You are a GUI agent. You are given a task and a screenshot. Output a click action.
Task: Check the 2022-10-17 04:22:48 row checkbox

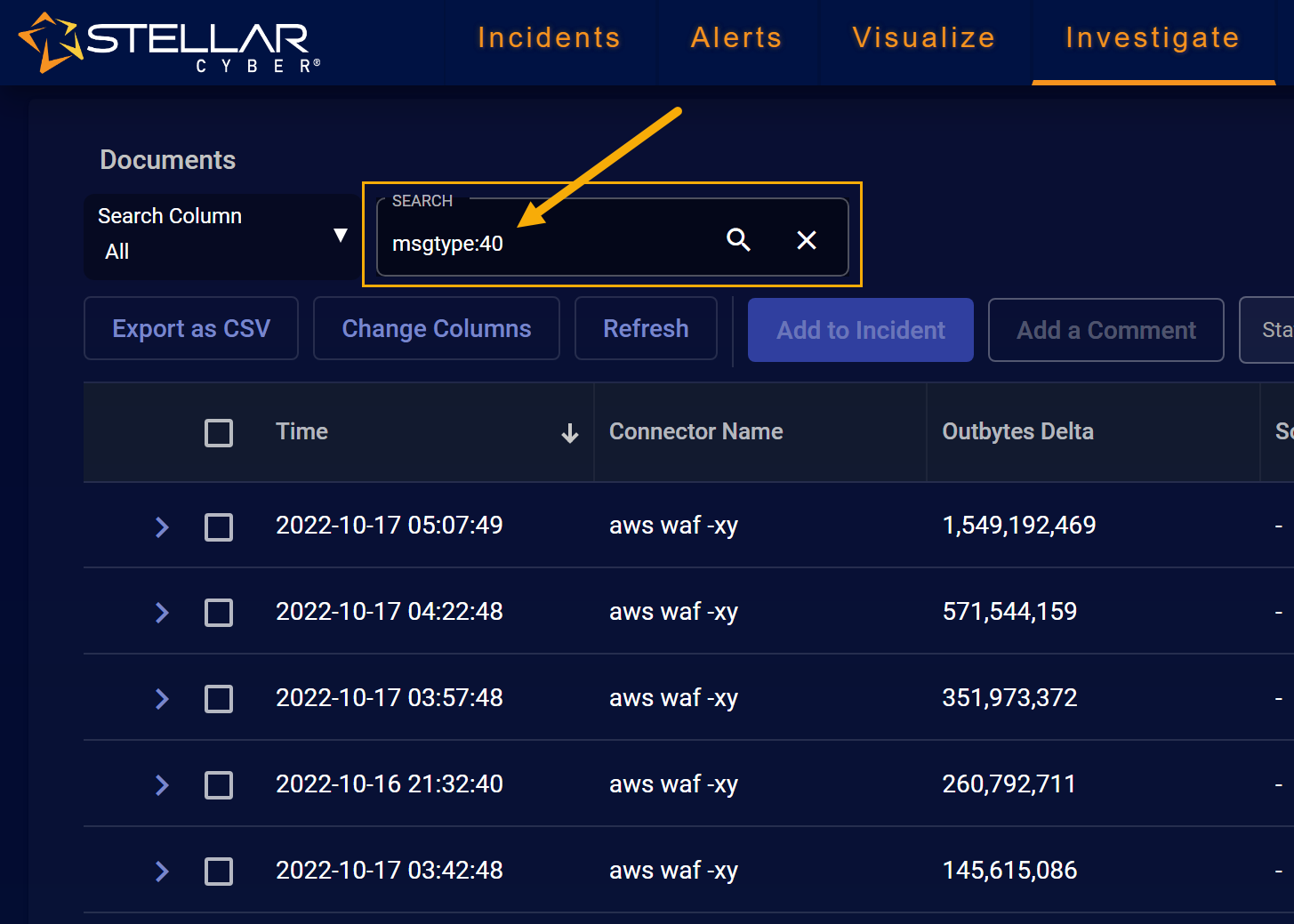tap(219, 613)
